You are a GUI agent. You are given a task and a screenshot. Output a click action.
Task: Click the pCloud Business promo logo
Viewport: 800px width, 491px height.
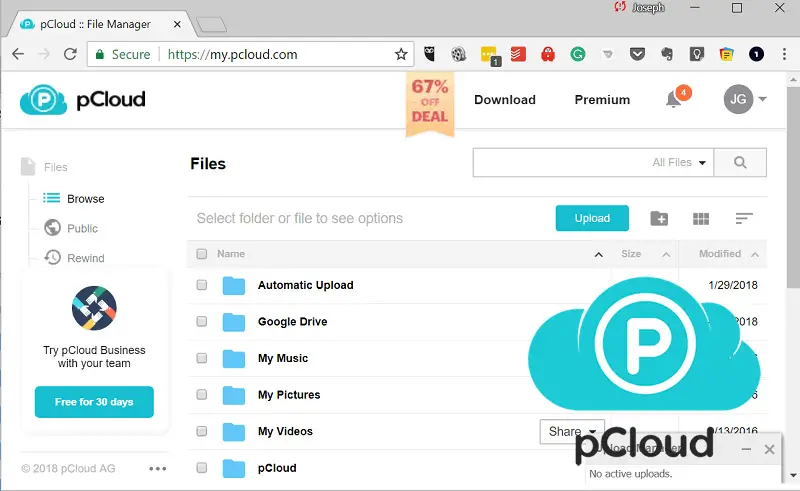tap(94, 308)
